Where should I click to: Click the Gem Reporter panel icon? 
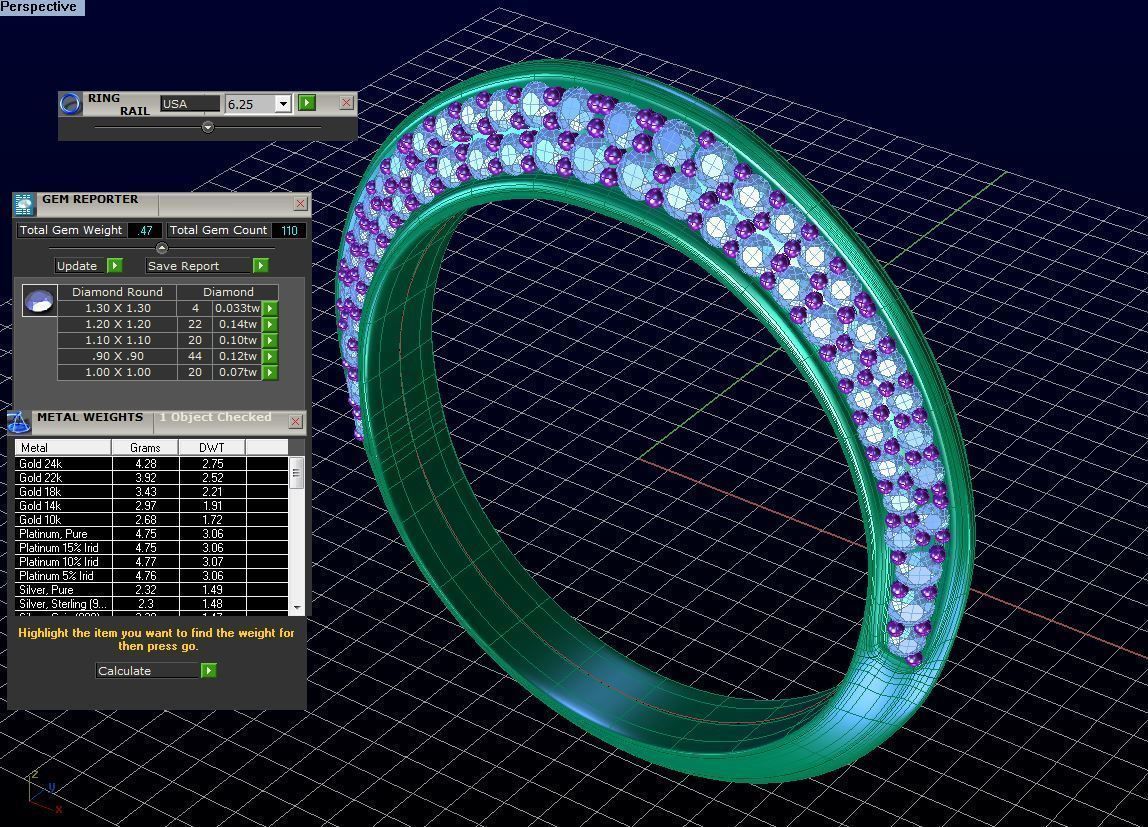(24, 204)
